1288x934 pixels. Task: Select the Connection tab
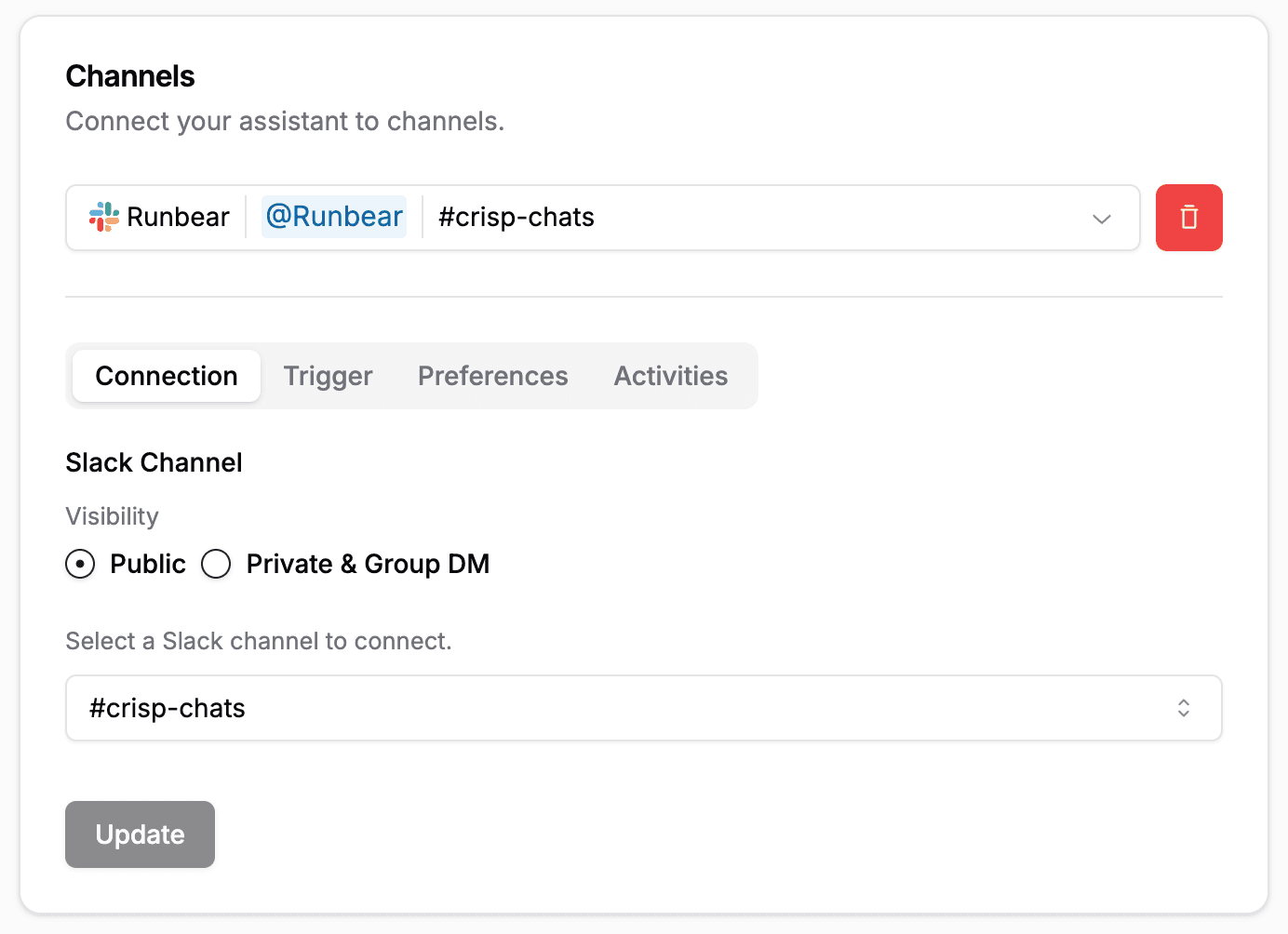coord(167,376)
